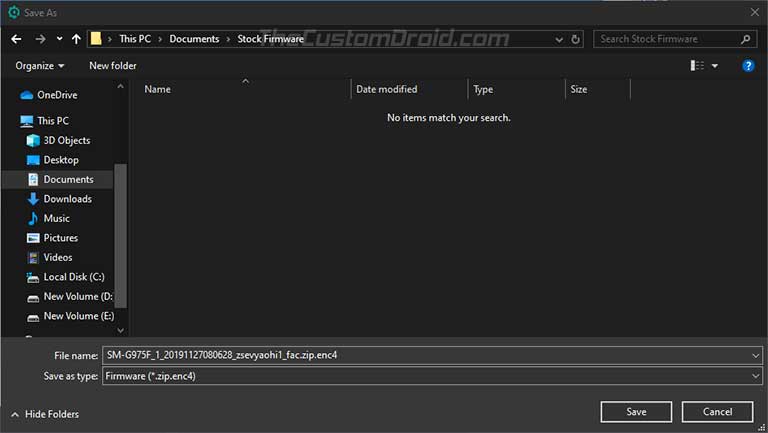Viewport: 768px width, 433px height.
Task: Change view using the view layout icon
Action: [697, 66]
